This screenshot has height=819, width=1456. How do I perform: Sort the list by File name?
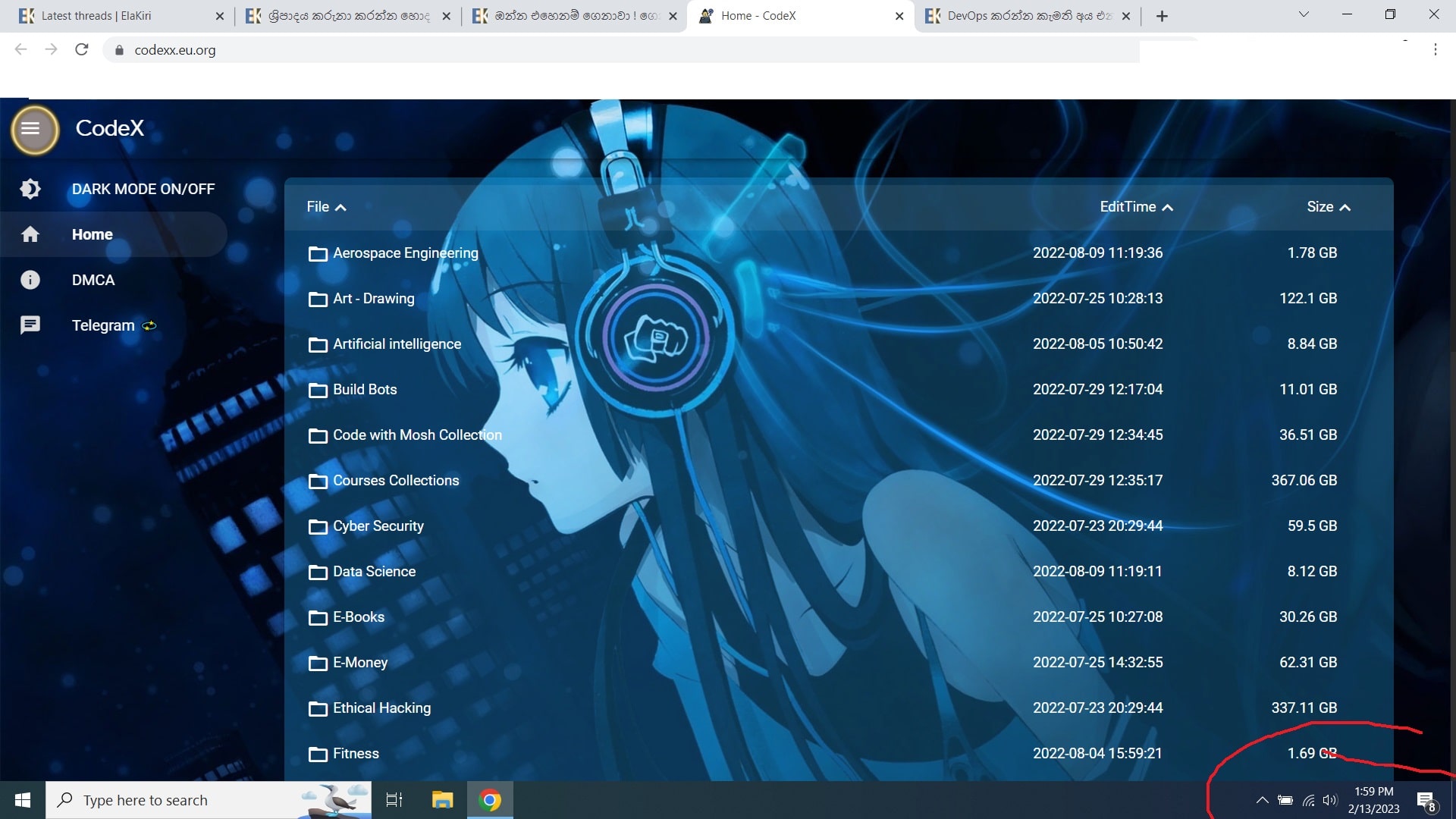coord(327,207)
